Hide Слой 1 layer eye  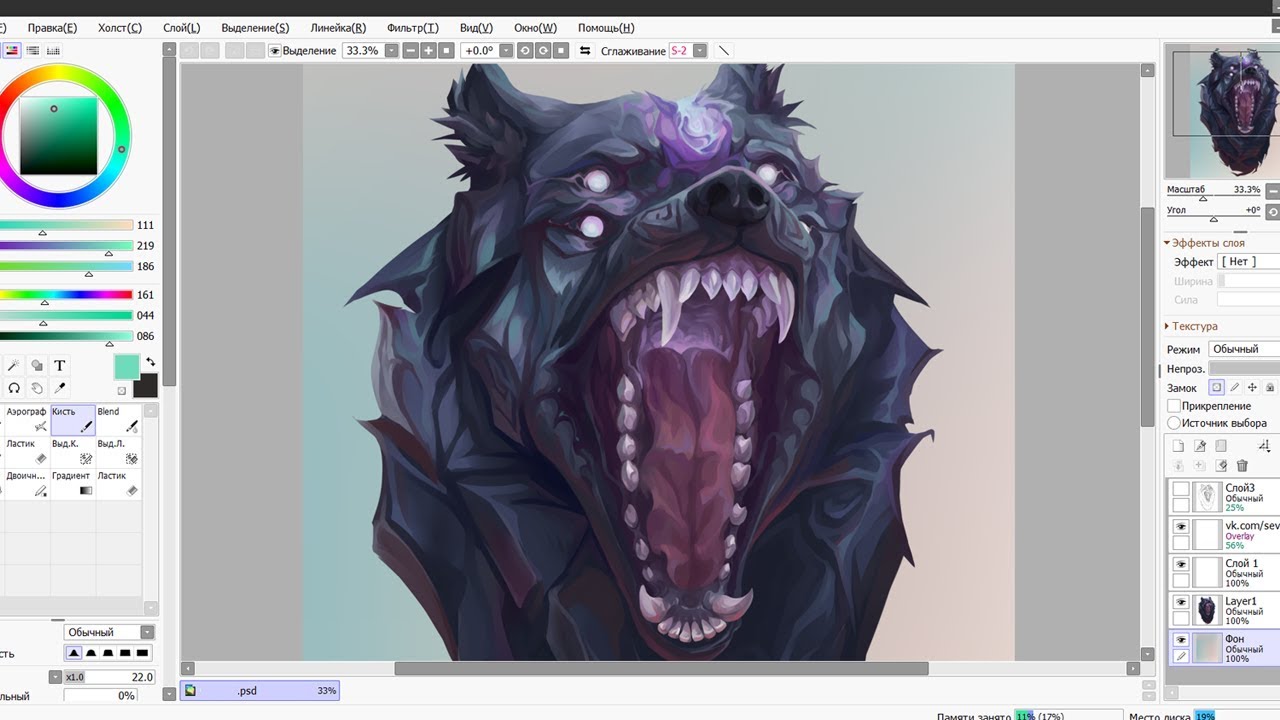coord(1181,565)
